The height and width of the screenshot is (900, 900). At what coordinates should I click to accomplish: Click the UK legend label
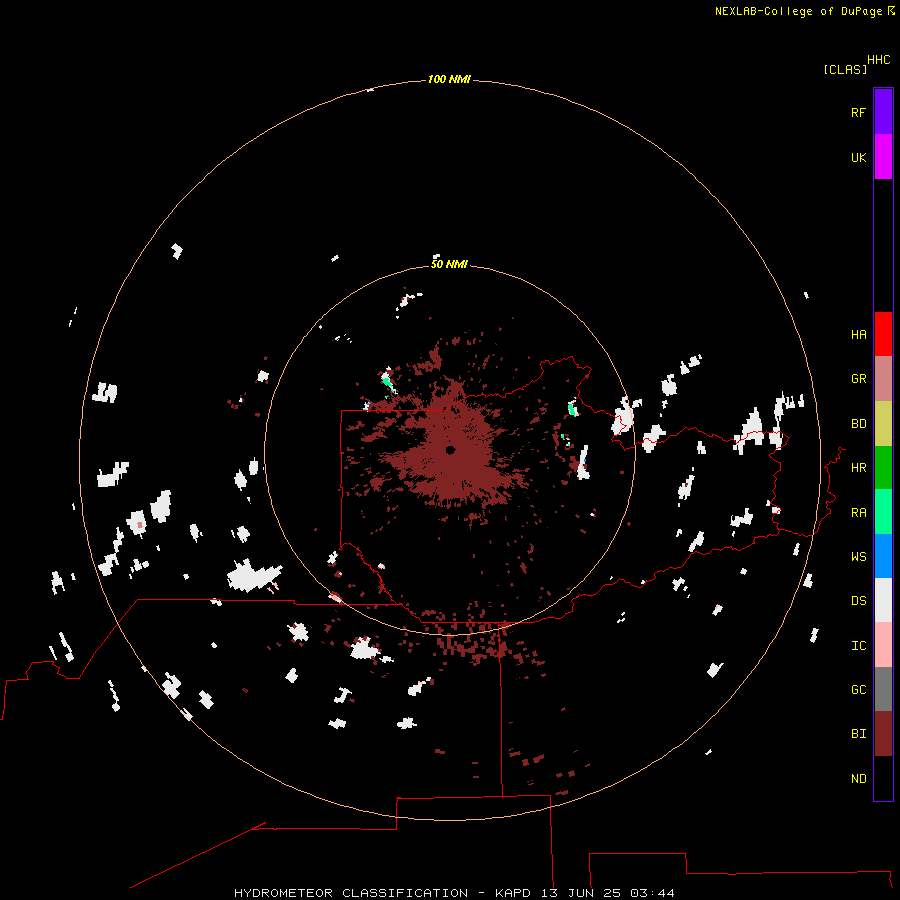(x=858, y=157)
